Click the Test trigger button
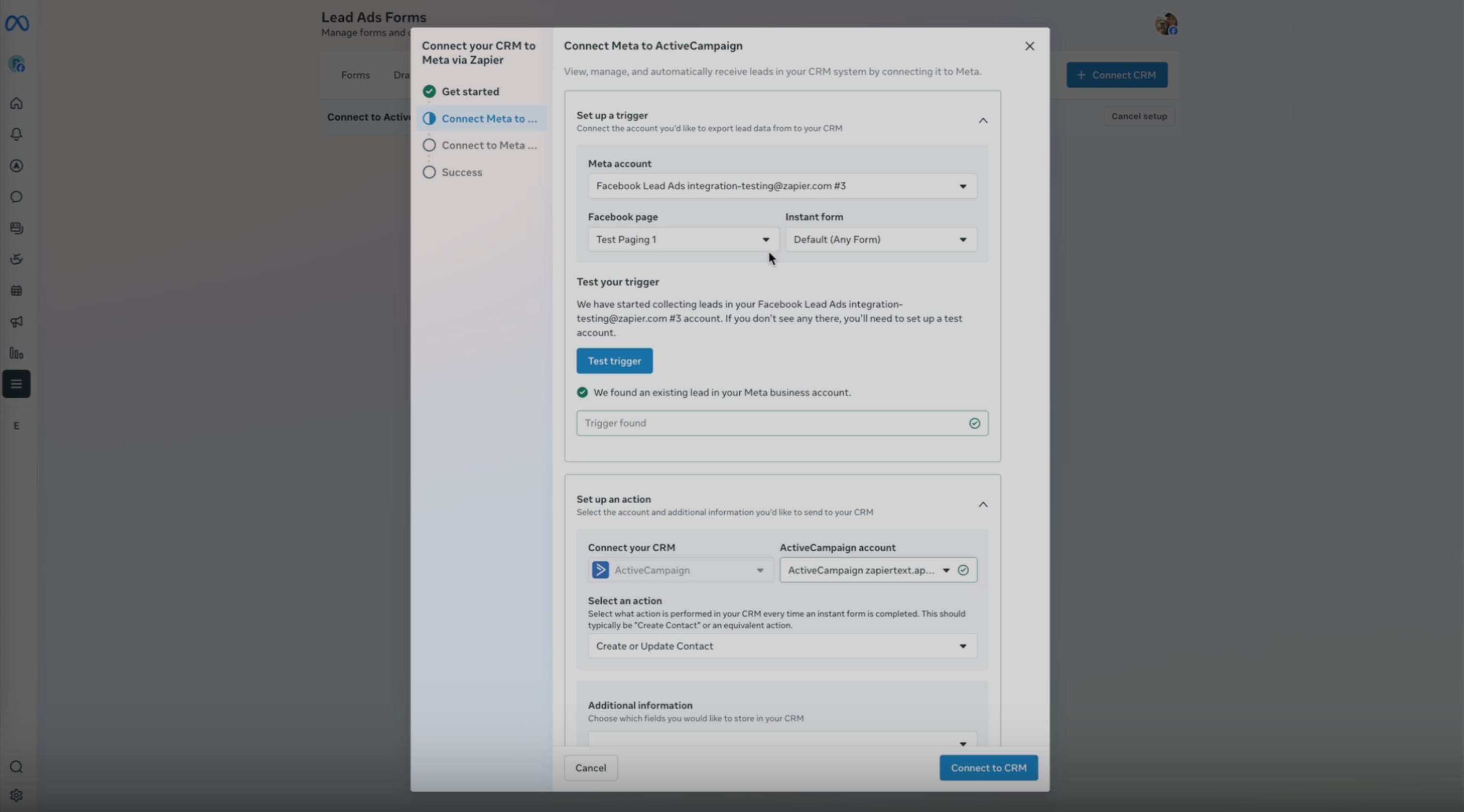Image resolution: width=1464 pixels, height=812 pixels. coord(614,361)
